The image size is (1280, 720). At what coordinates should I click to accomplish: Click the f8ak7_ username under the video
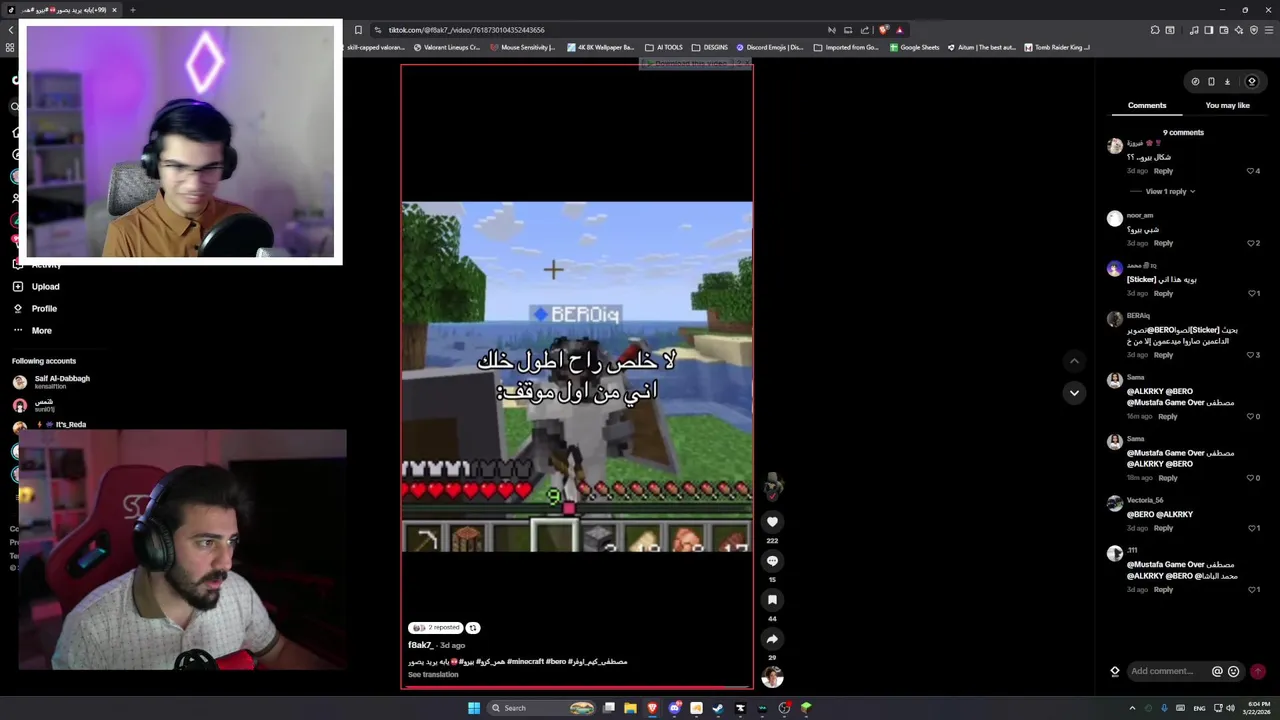pos(420,645)
